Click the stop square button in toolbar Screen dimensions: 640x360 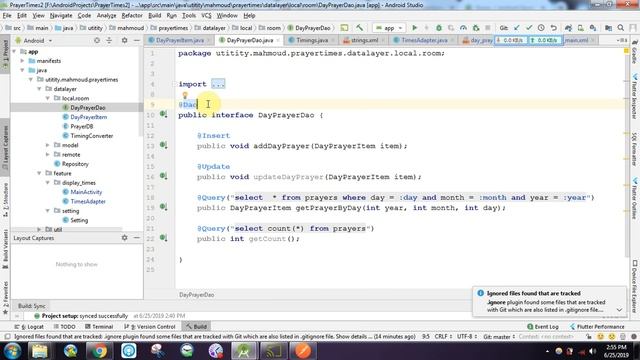tap(488, 28)
